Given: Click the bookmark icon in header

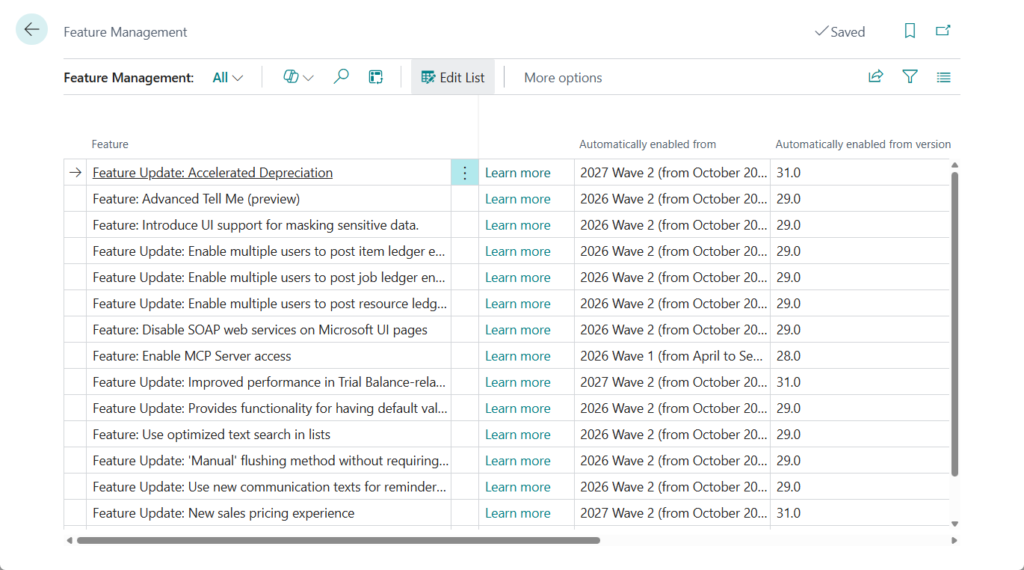Looking at the screenshot, I should point(909,31).
